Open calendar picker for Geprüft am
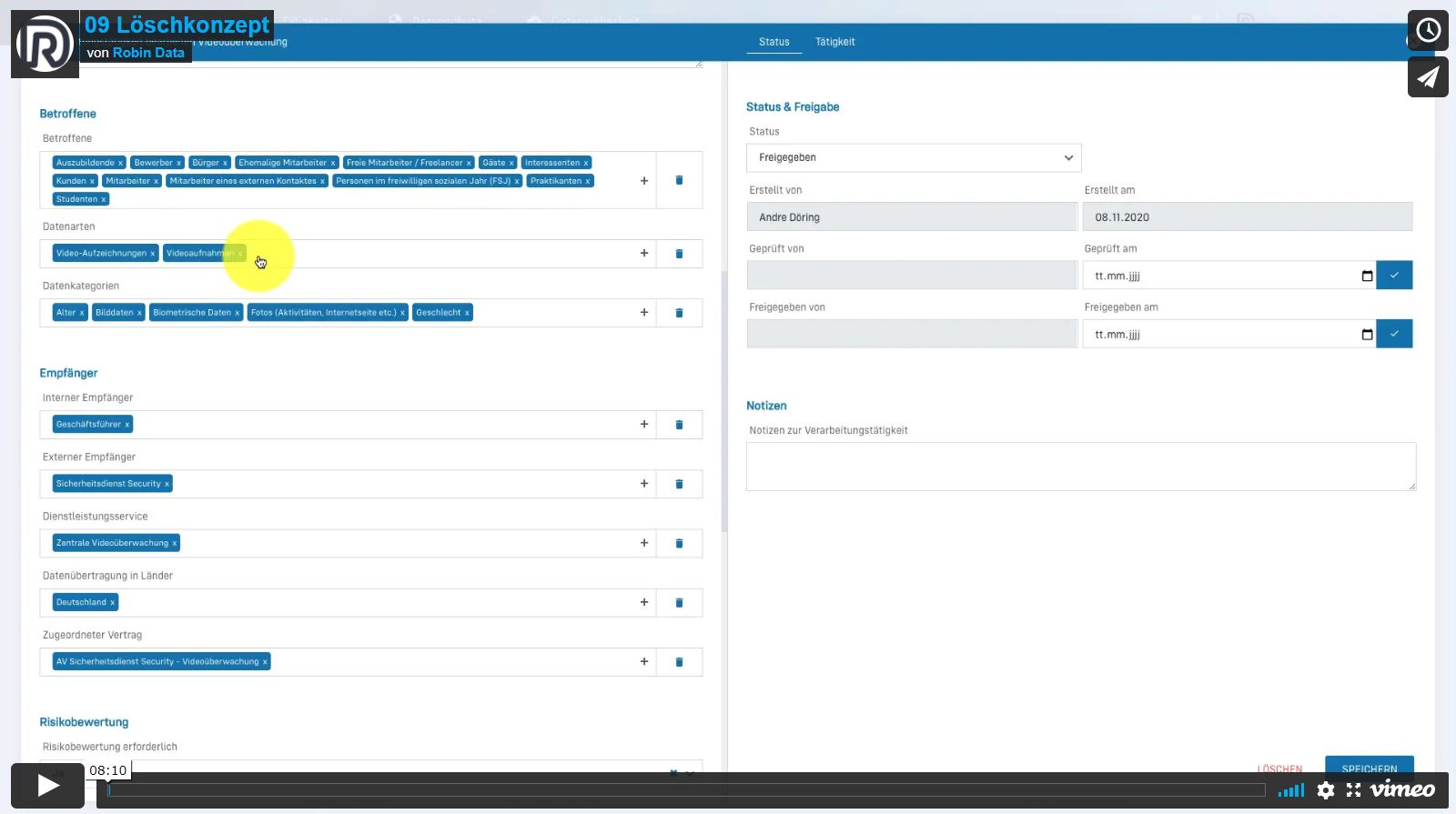Screen dimensions: 1456x814 (x=1367, y=276)
